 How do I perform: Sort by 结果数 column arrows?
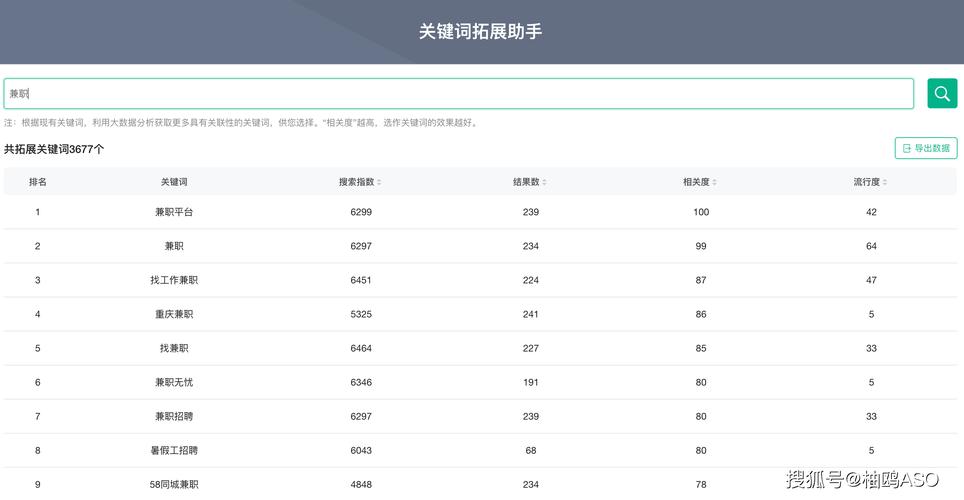click(544, 182)
